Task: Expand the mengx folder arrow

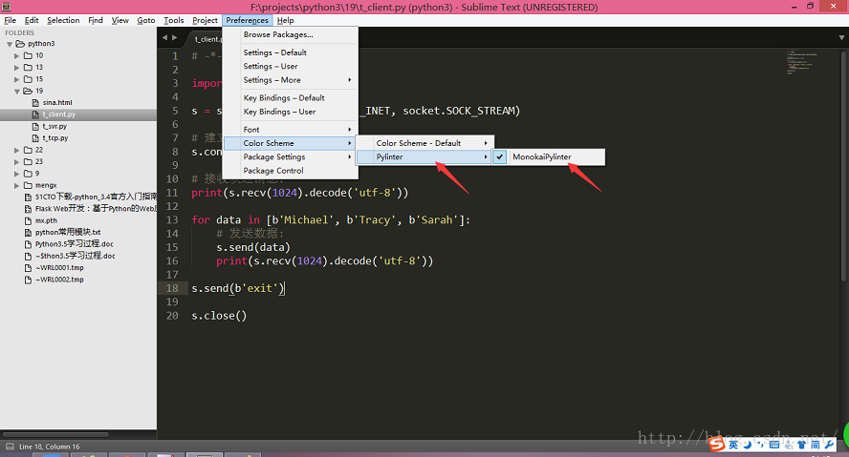Action: point(17,186)
